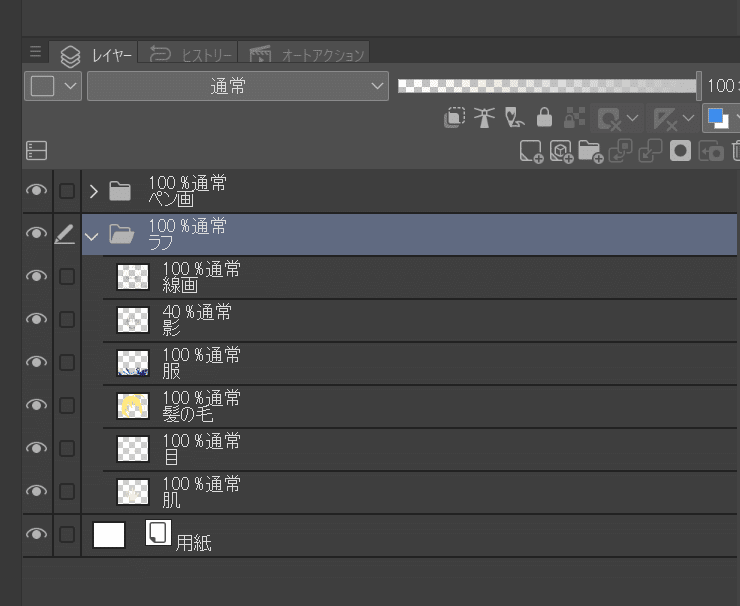Hide the ラフ folder with eye icon
The image size is (740, 606).
click(36, 233)
